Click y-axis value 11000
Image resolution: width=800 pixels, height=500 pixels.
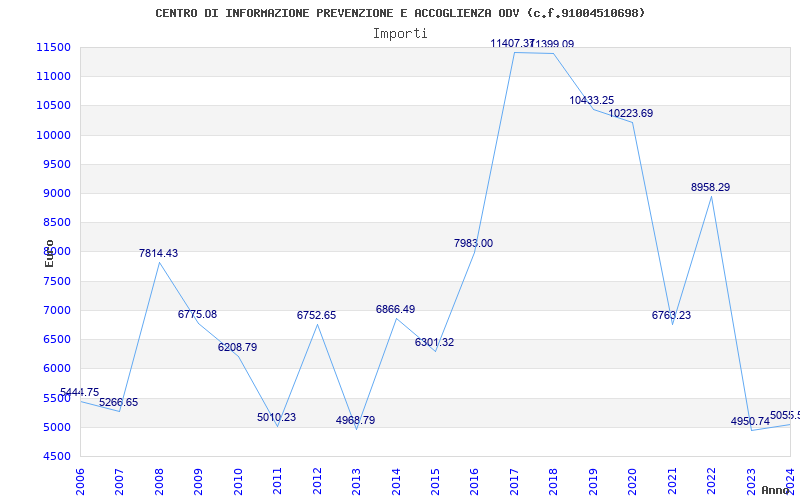coord(53,77)
